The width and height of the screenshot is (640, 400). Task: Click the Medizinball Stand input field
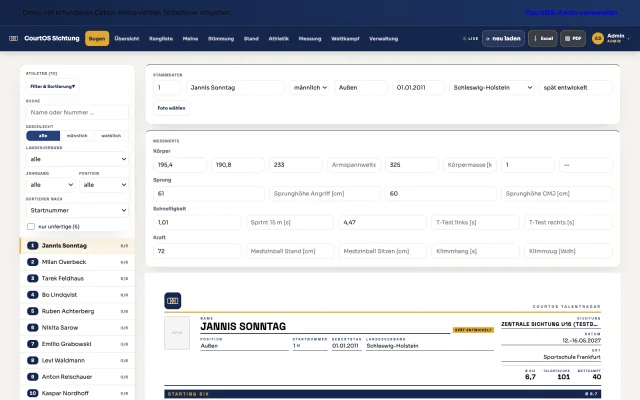click(290, 251)
